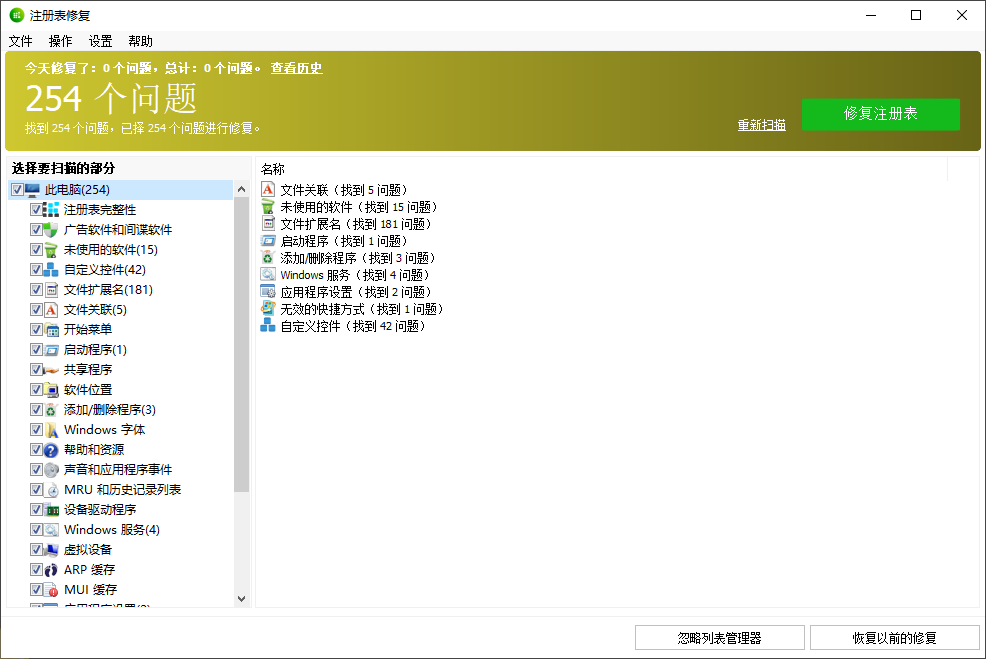This screenshot has height=659, width=986.
Task: Click the app icon in the title bar
Action: point(15,15)
